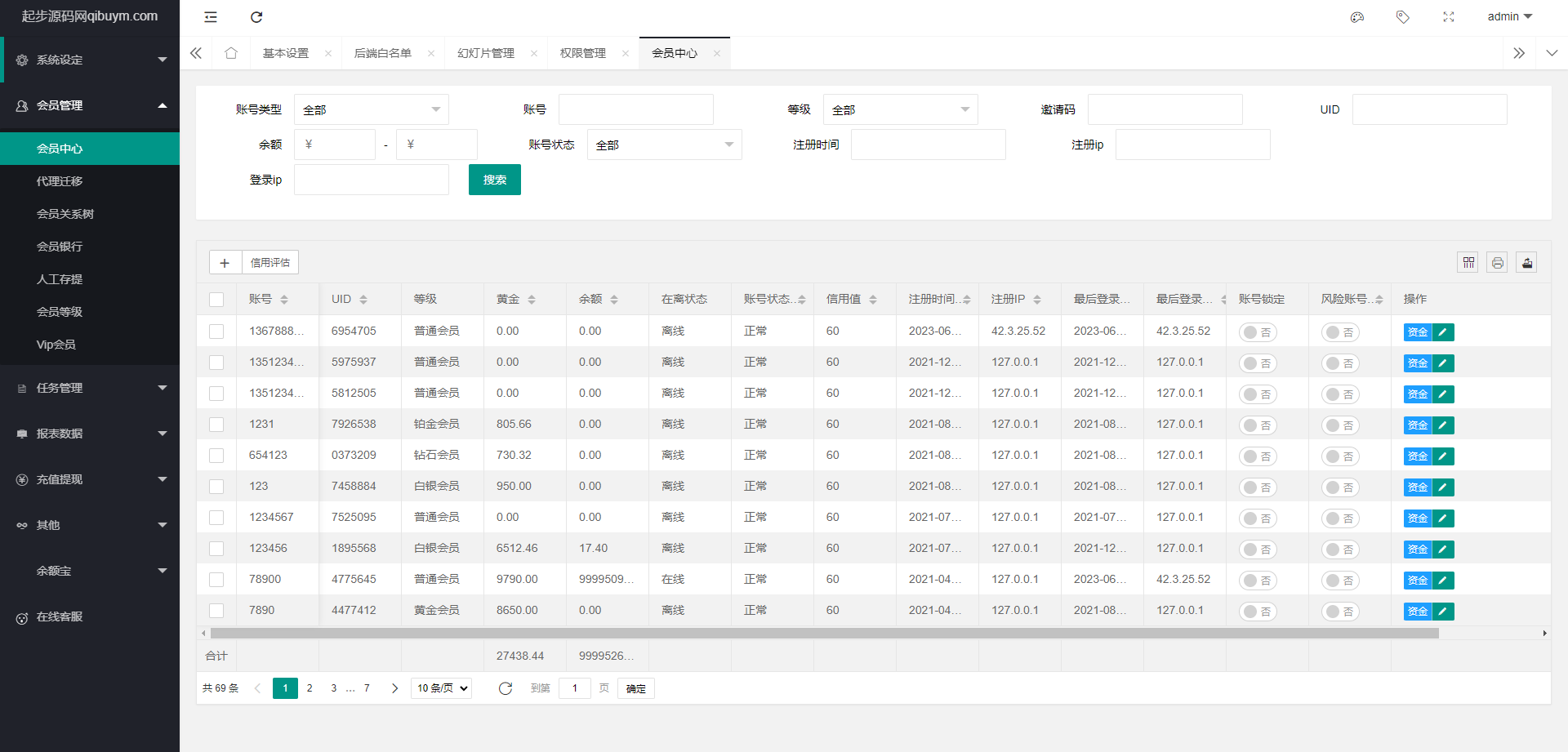Open the theme palette icon
This screenshot has height=752, width=1568.
1357,17
